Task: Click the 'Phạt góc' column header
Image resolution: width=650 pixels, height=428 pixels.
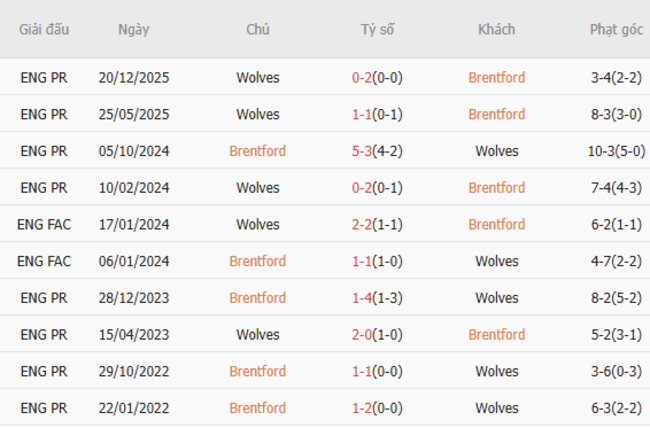Action: (x=616, y=29)
